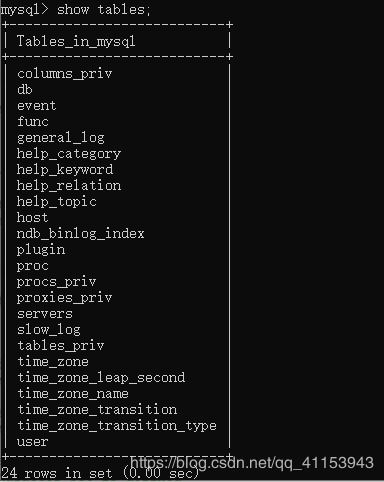Select proxies_priv table name

tap(65, 298)
